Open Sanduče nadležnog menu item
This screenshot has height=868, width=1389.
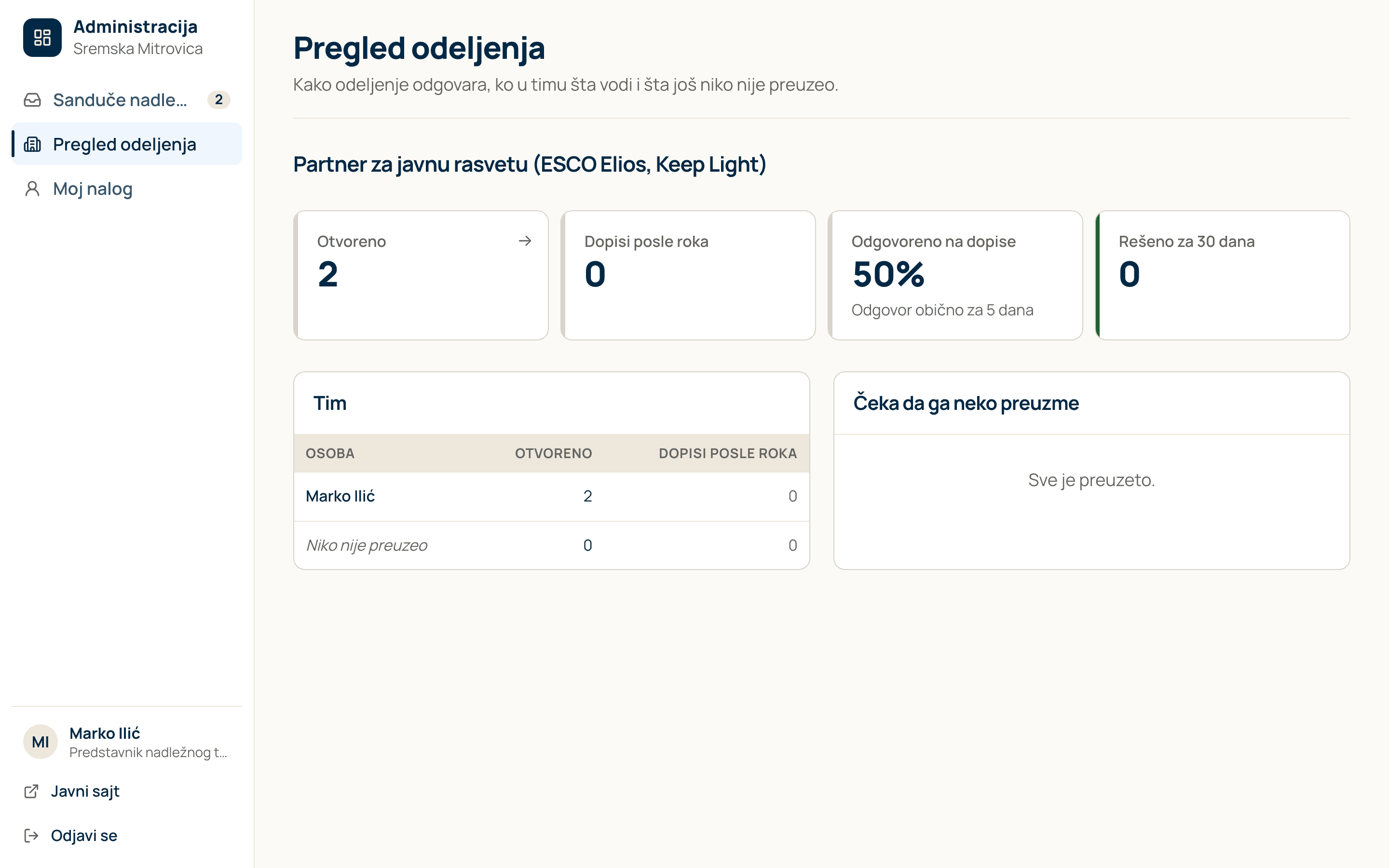point(127,100)
